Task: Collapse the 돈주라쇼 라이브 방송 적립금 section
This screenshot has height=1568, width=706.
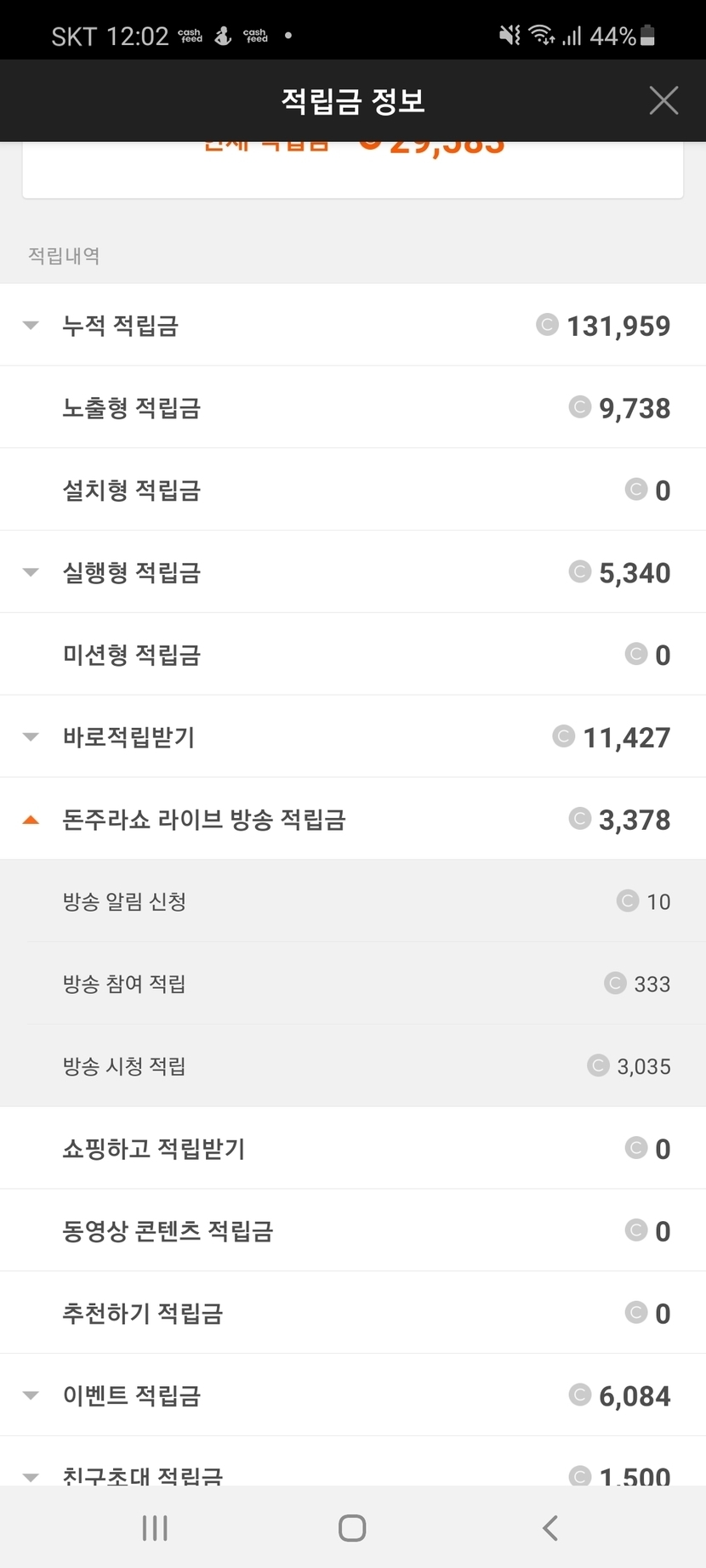Action: tap(31, 820)
